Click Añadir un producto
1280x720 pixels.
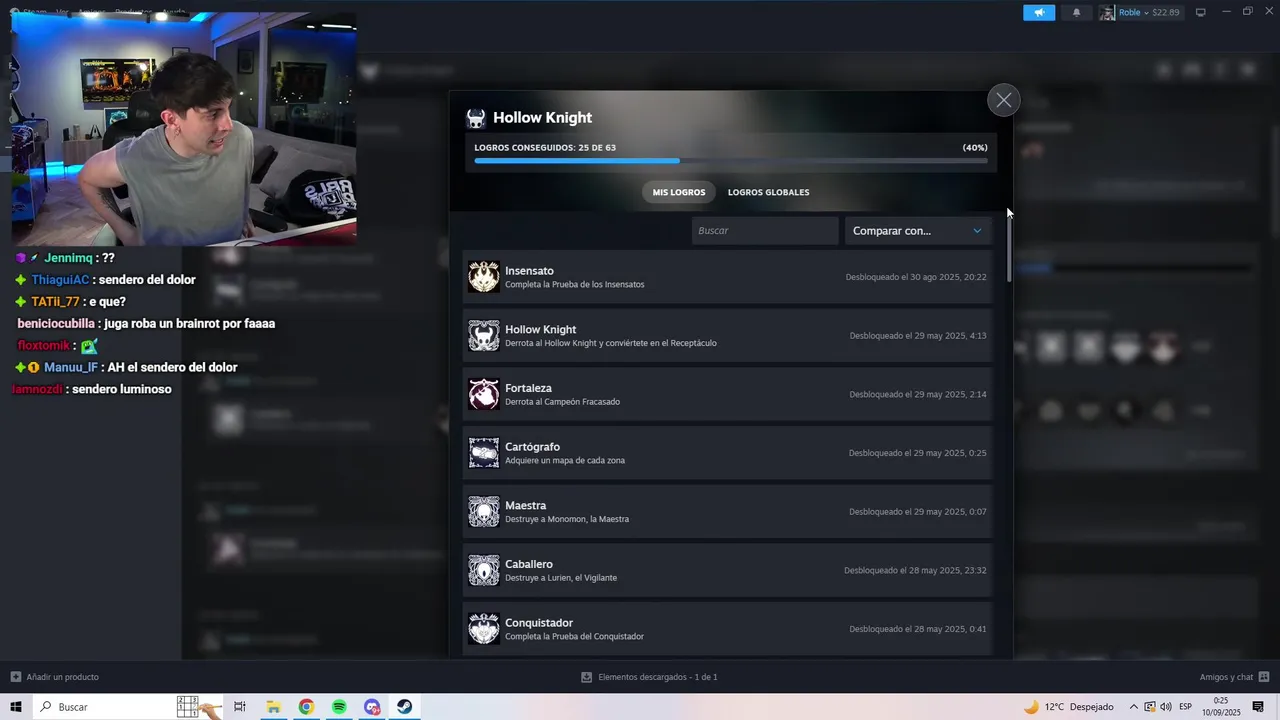[55, 677]
